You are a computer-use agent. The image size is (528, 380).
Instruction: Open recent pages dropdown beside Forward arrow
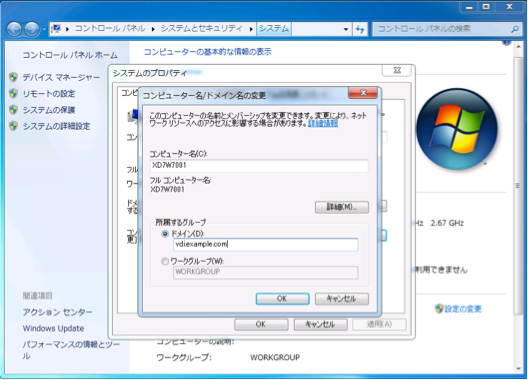pyautogui.click(x=44, y=30)
